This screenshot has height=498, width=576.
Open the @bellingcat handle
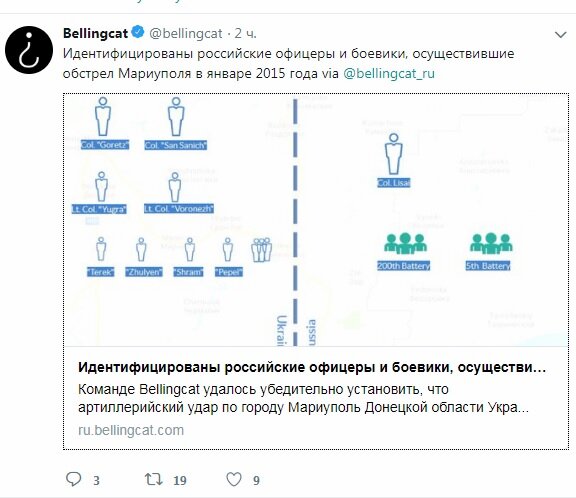[186, 33]
